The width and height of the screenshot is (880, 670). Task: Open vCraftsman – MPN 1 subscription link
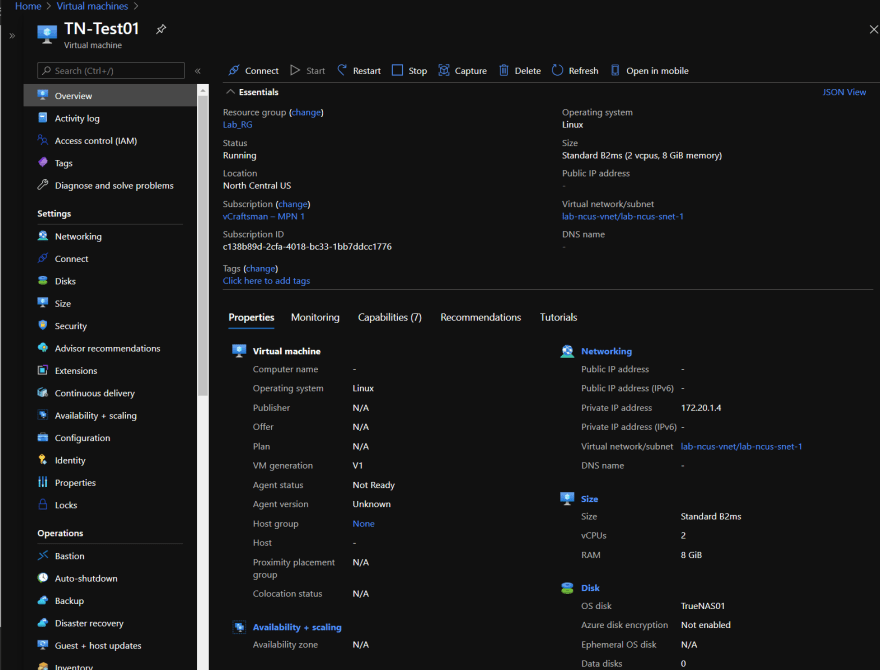[x=264, y=217]
